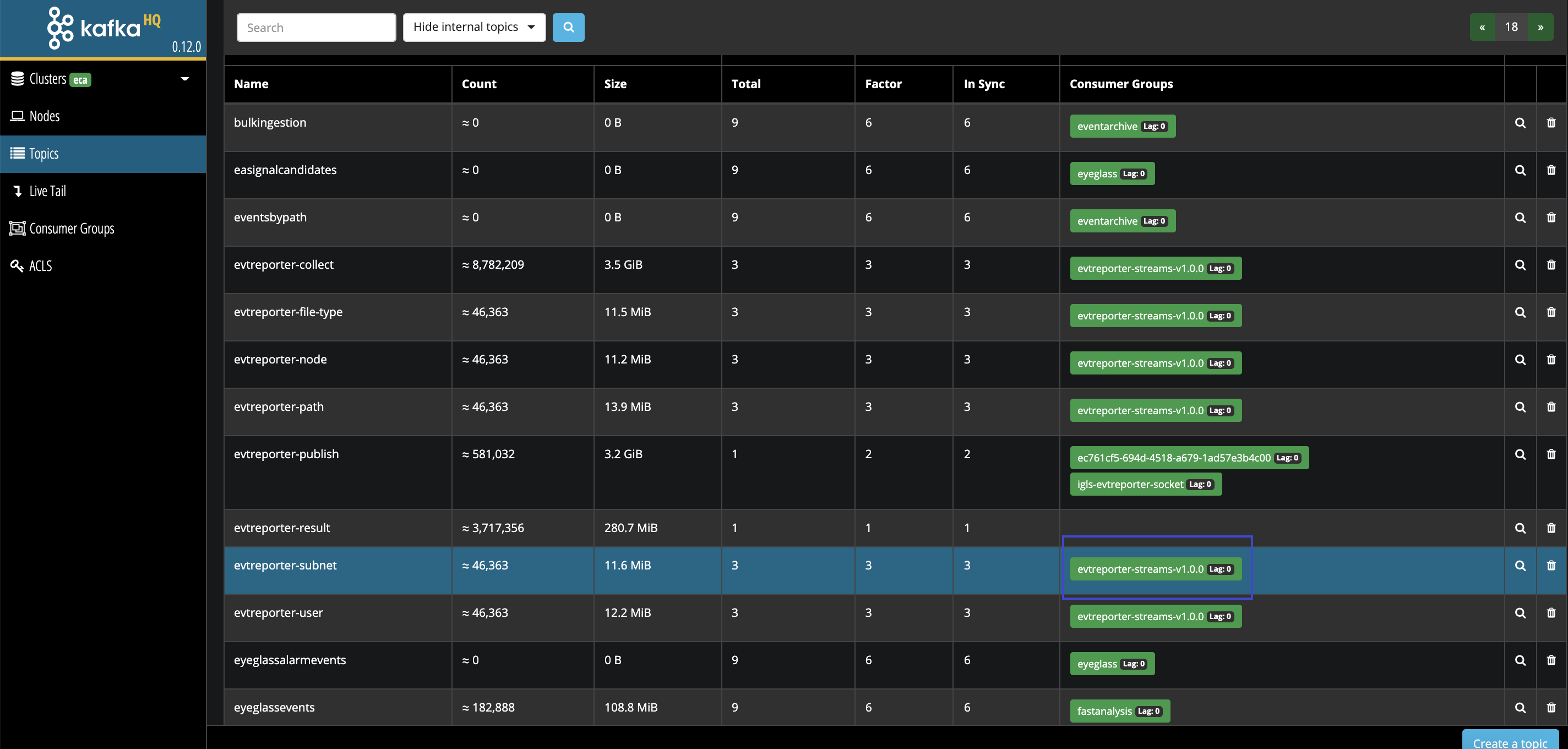Trash icon for evtreporter-publish topic

1551,455
